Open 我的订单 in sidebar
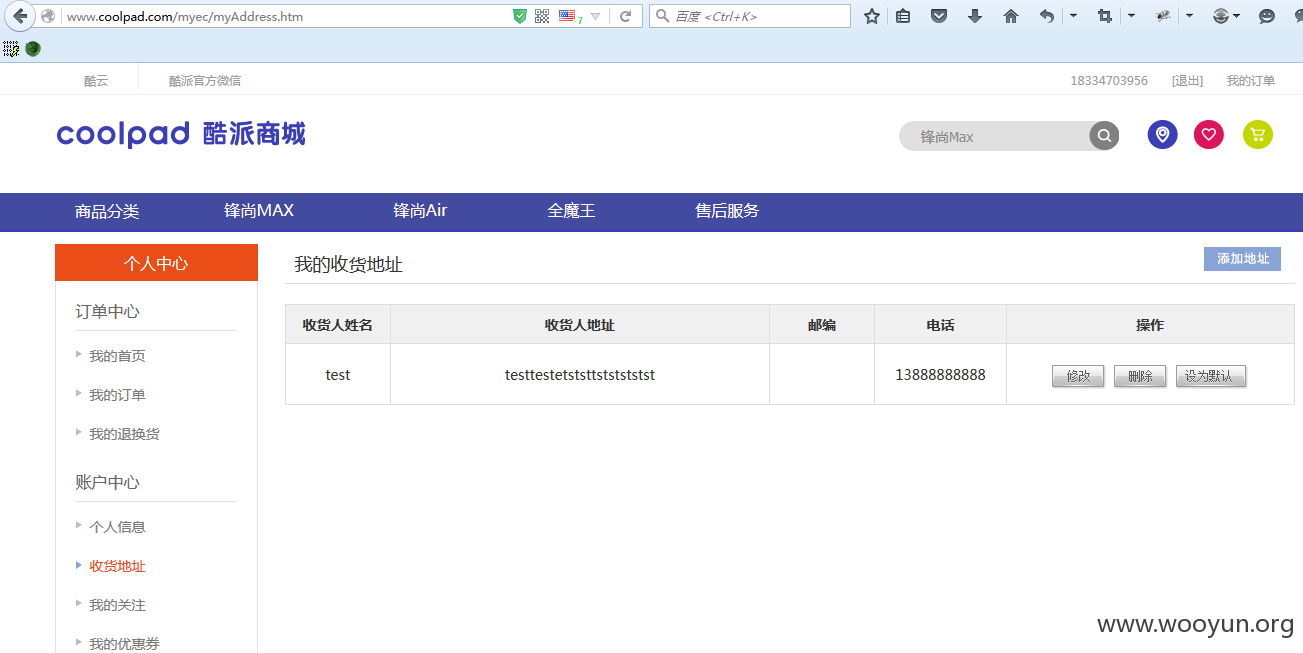 pos(117,395)
